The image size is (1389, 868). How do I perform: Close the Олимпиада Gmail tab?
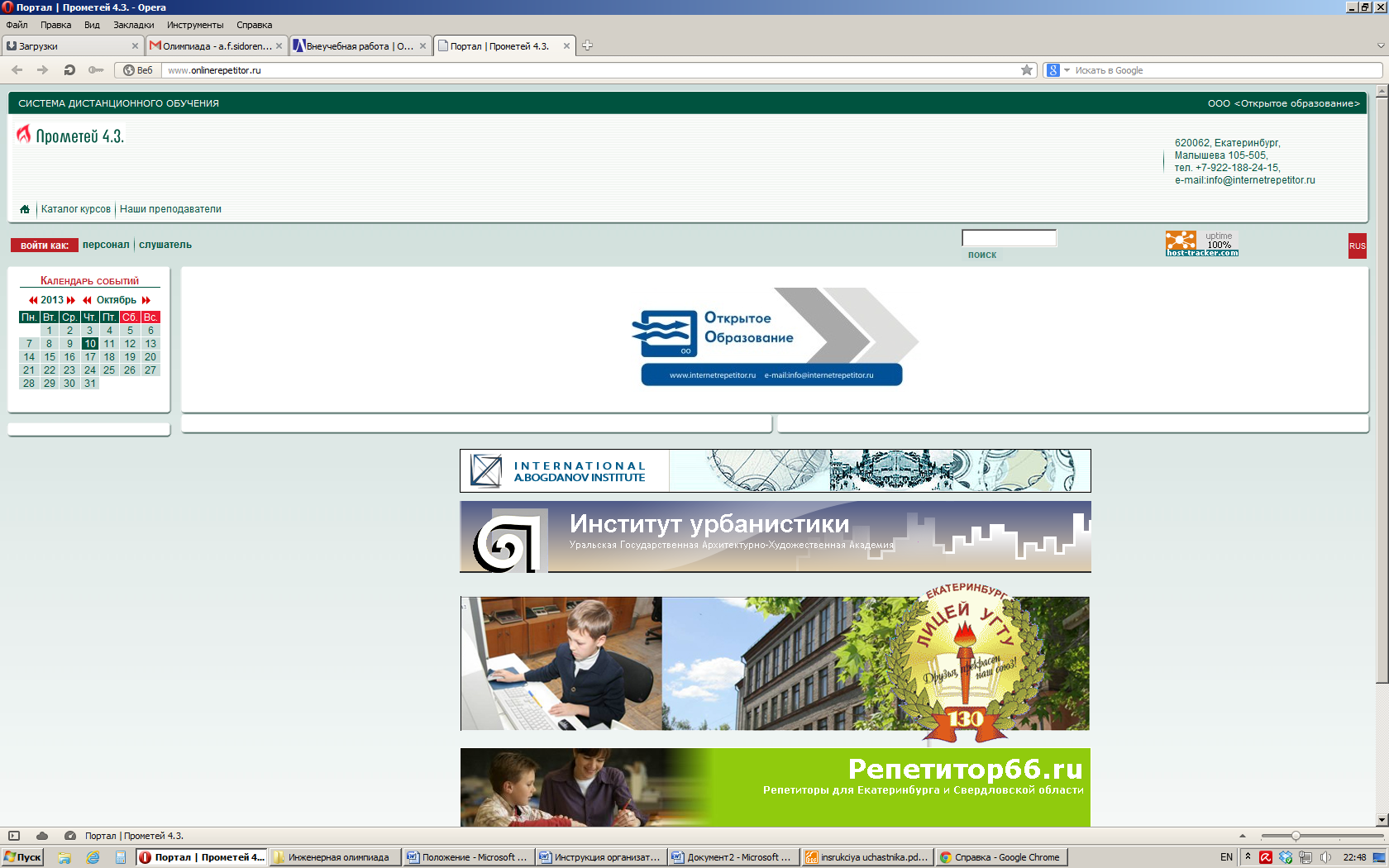tap(279, 46)
